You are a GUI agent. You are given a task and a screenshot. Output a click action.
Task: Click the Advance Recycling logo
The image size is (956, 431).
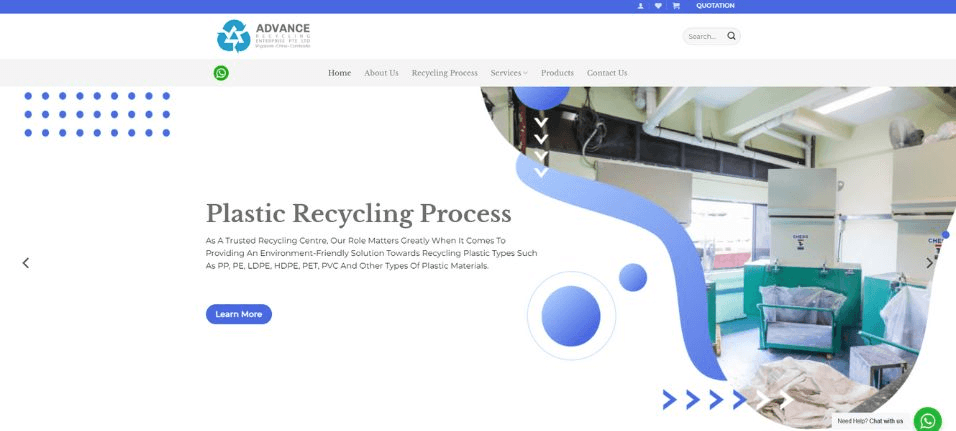(x=263, y=36)
